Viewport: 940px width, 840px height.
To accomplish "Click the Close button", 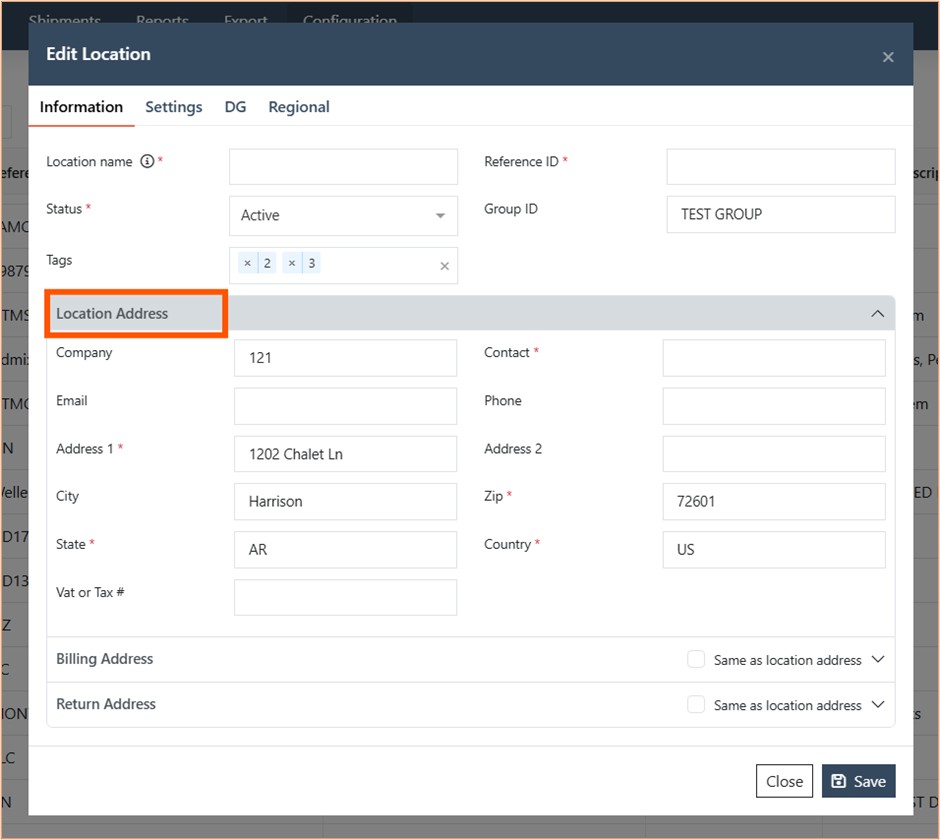I will 784,781.
